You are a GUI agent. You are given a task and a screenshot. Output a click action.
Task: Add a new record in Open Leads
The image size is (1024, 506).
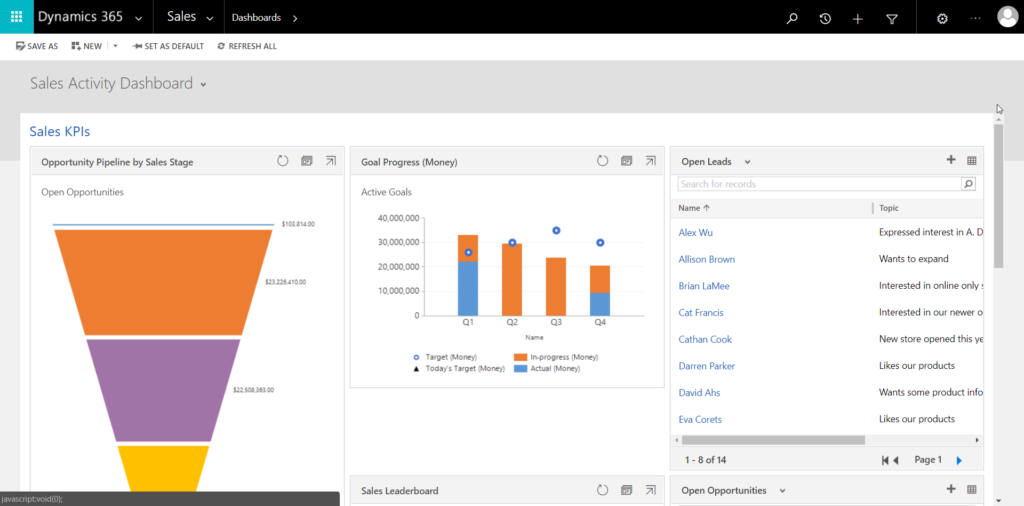950,160
